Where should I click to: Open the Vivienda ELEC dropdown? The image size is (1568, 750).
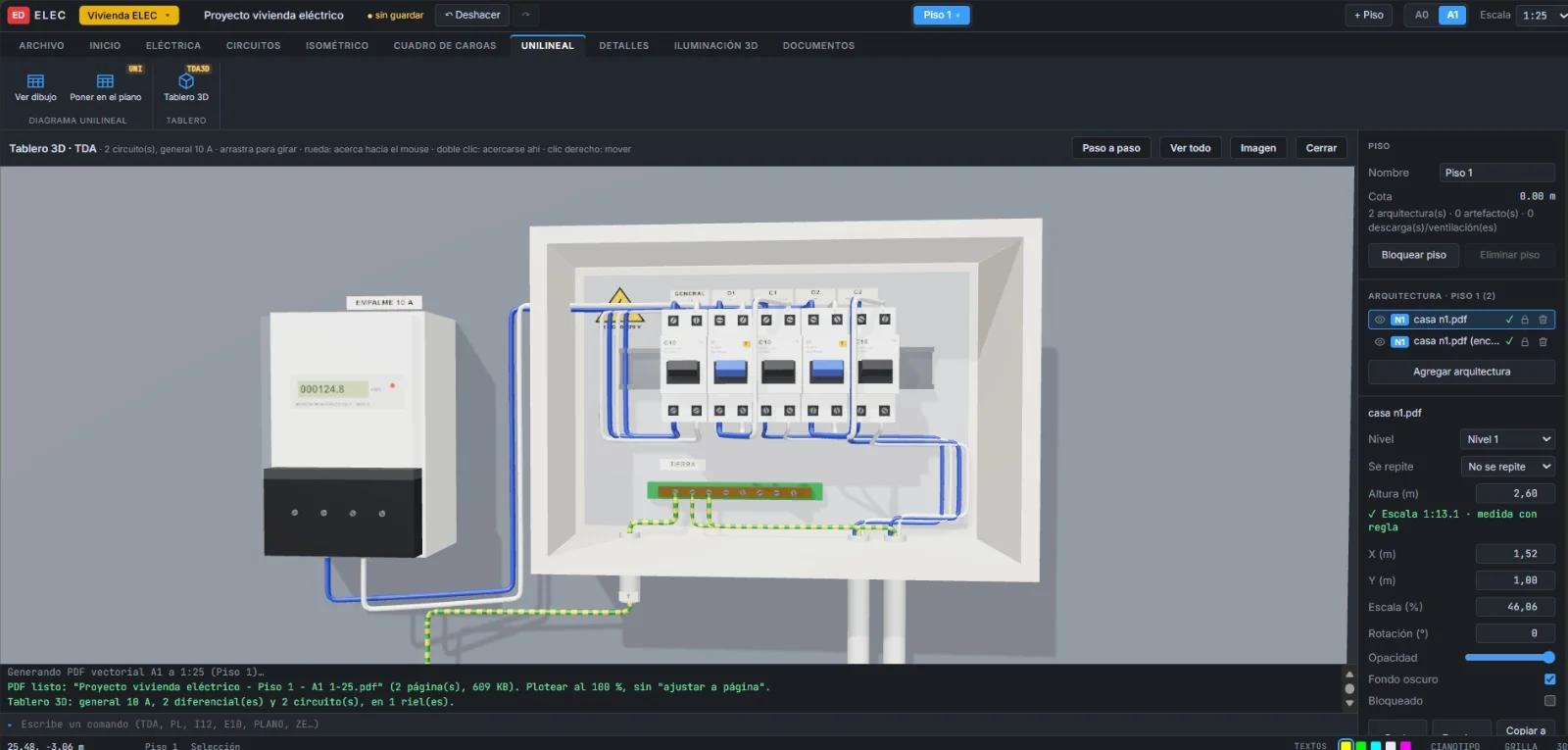(x=128, y=15)
